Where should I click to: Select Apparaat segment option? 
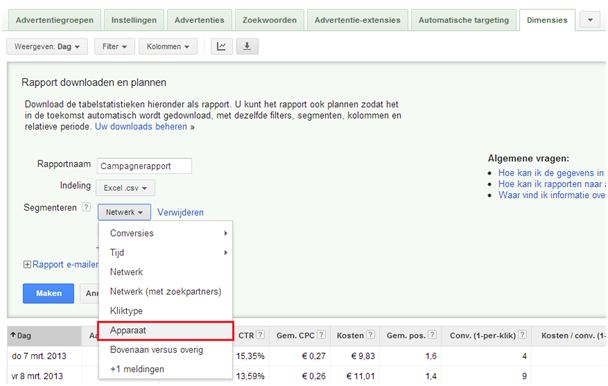[166, 331]
